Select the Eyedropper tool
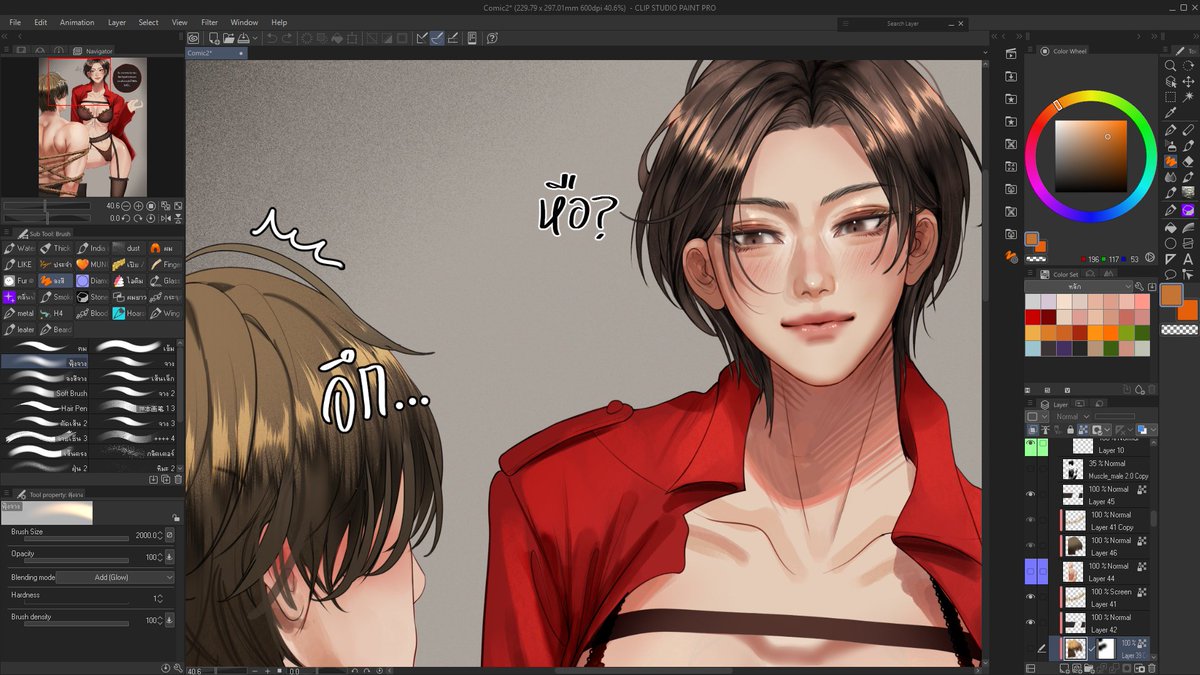1200x675 pixels. coord(1171,113)
